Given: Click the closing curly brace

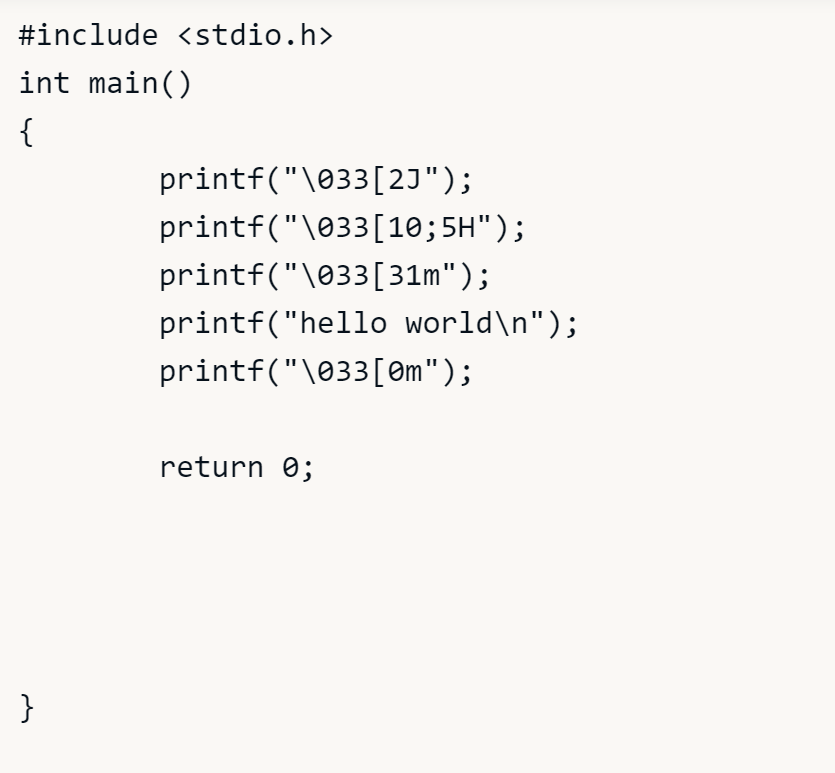Looking at the screenshot, I should point(27,708).
